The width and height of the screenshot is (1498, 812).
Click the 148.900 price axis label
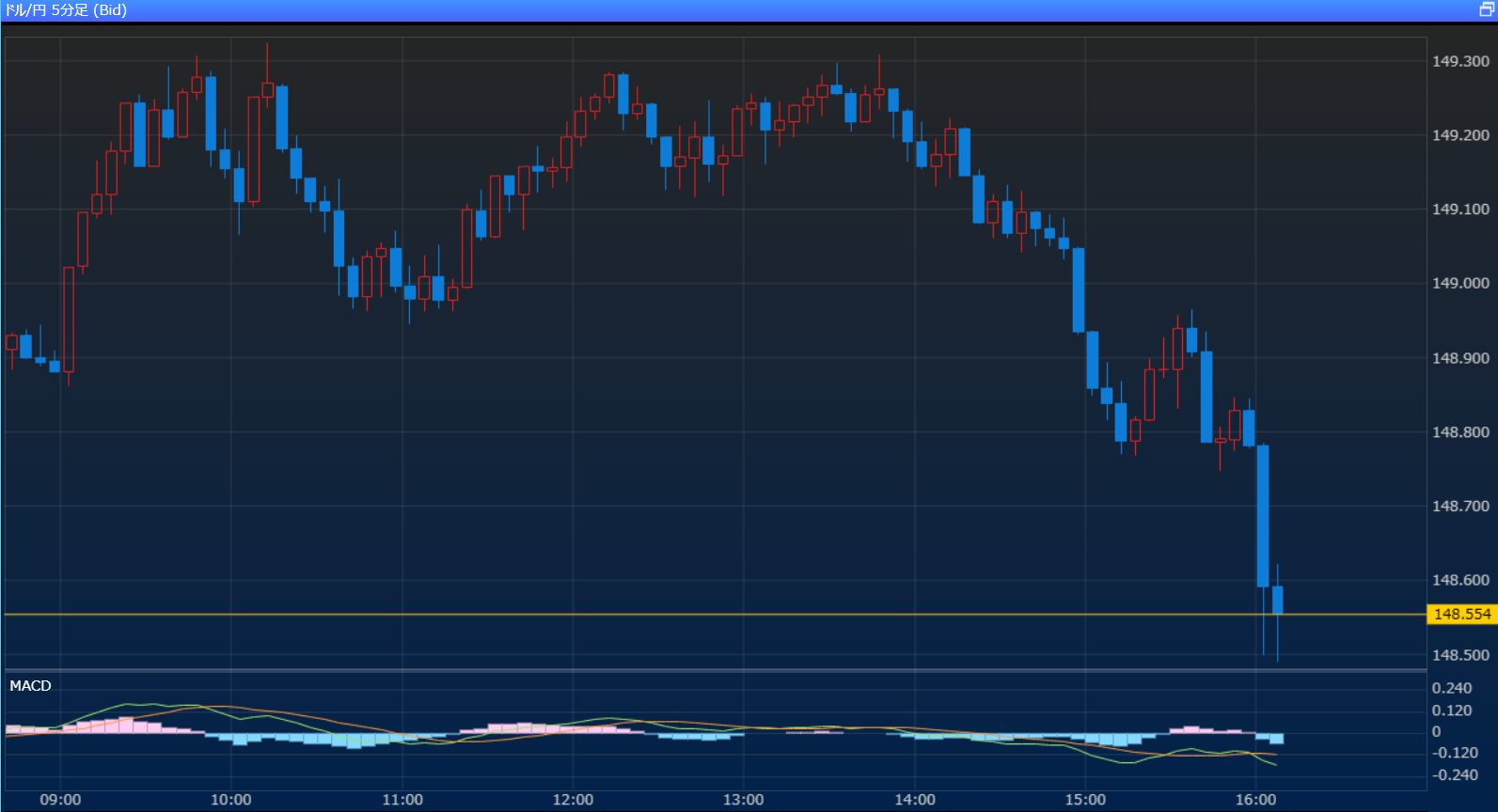[x=1460, y=358]
